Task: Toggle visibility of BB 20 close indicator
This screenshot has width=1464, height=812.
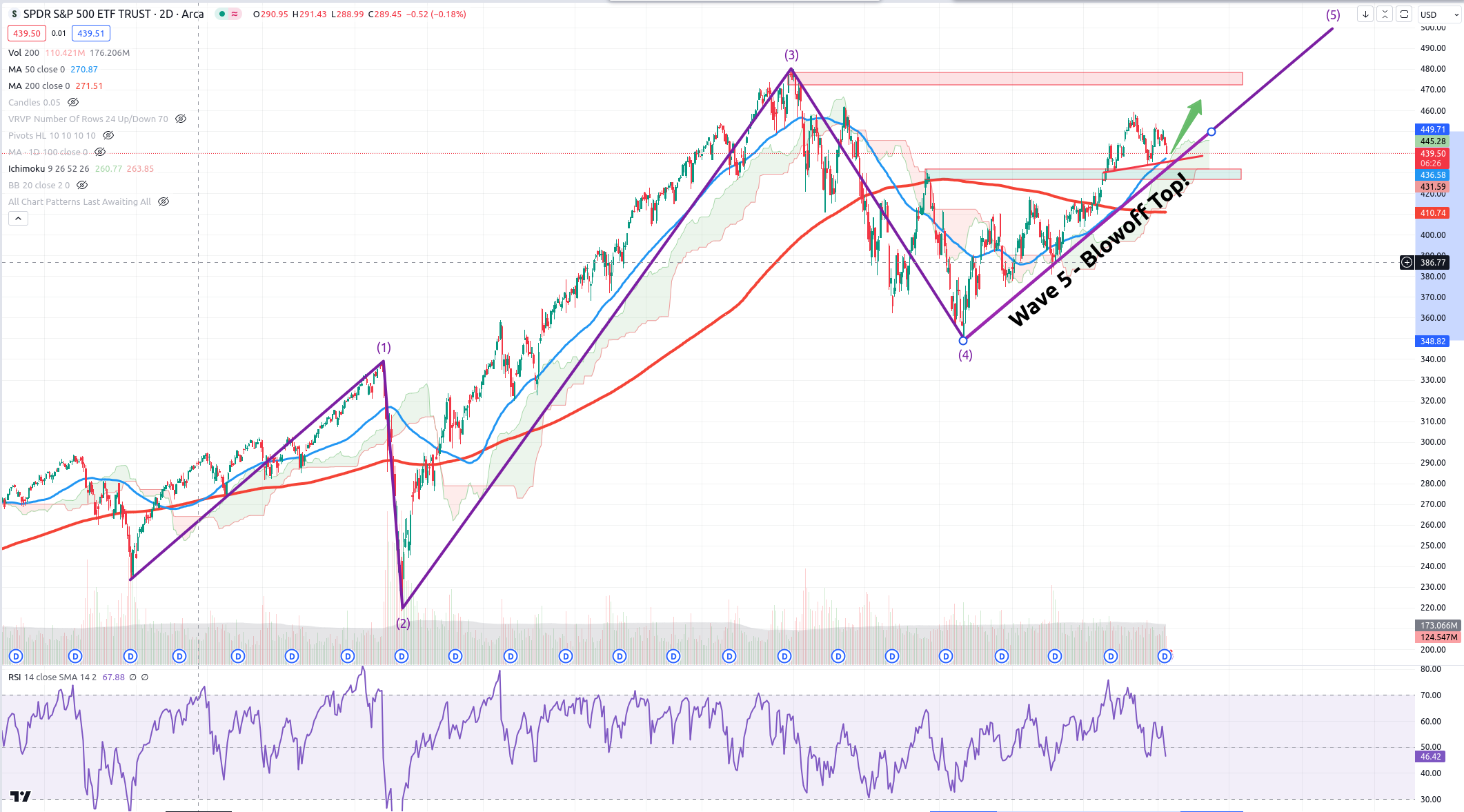Action: [82, 185]
